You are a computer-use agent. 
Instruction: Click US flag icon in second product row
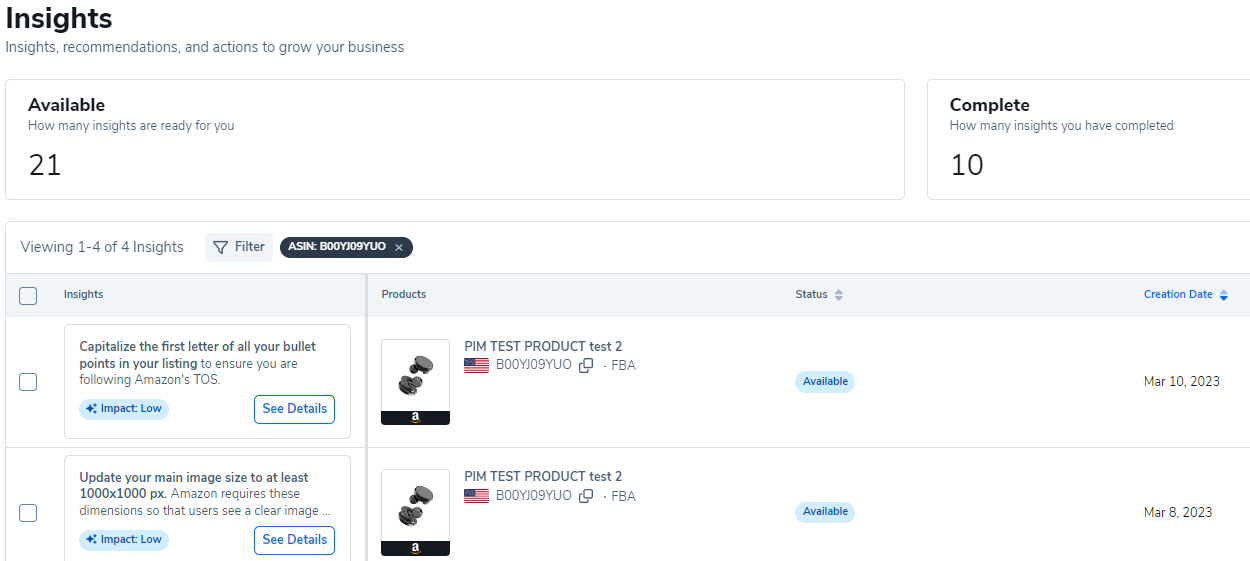476,496
